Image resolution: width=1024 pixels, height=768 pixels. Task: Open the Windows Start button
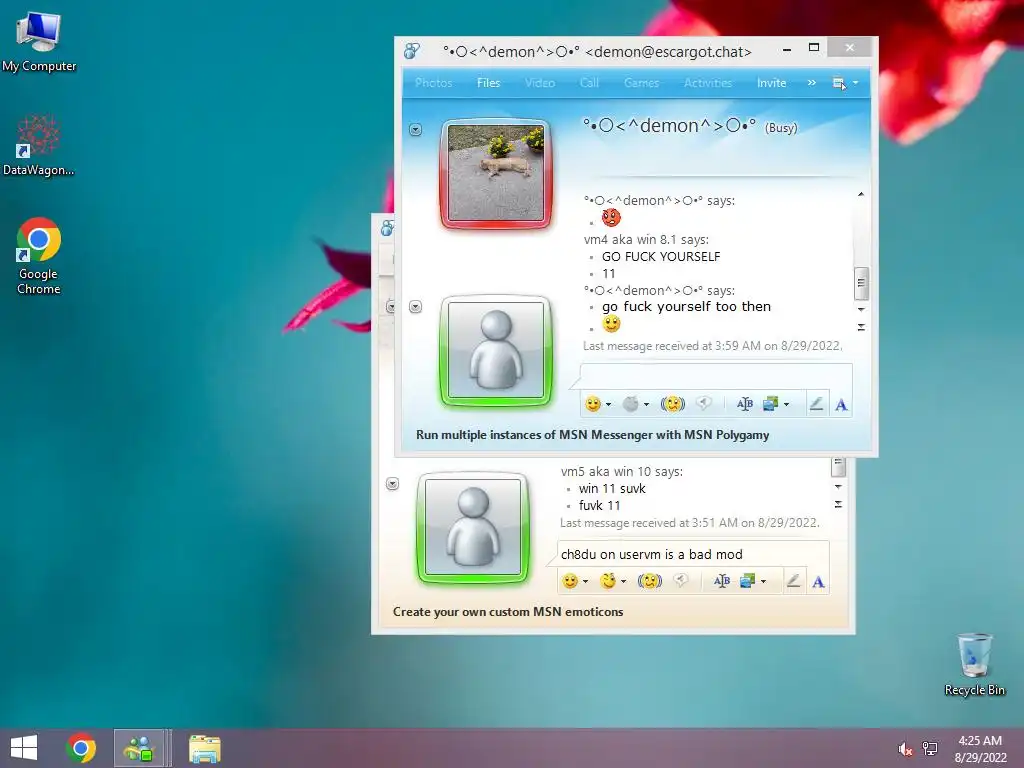pyautogui.click(x=24, y=748)
